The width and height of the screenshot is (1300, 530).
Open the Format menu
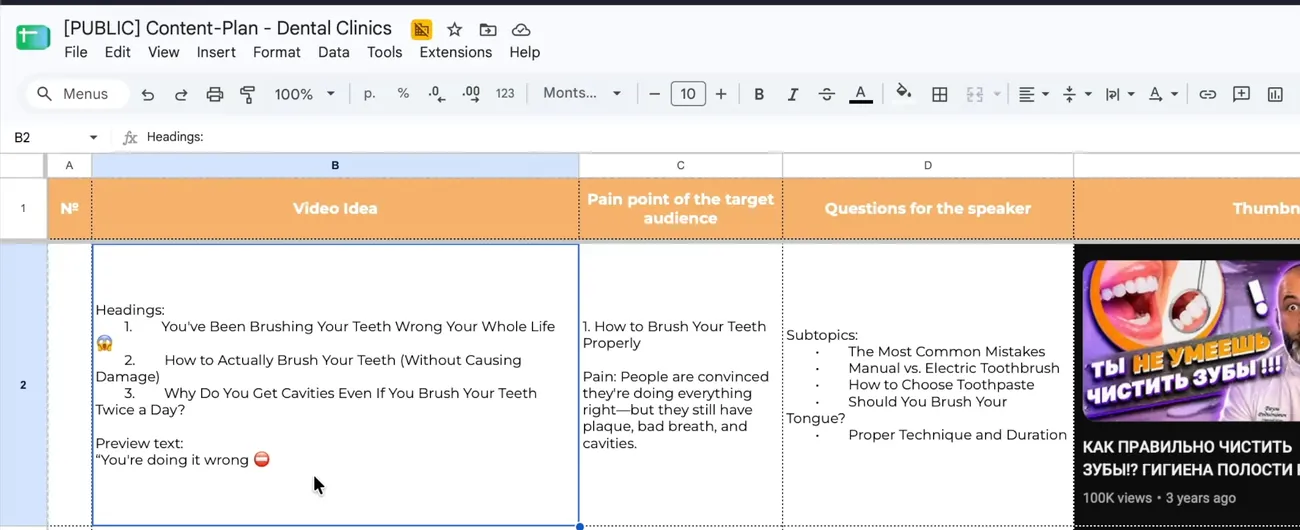pos(277,52)
